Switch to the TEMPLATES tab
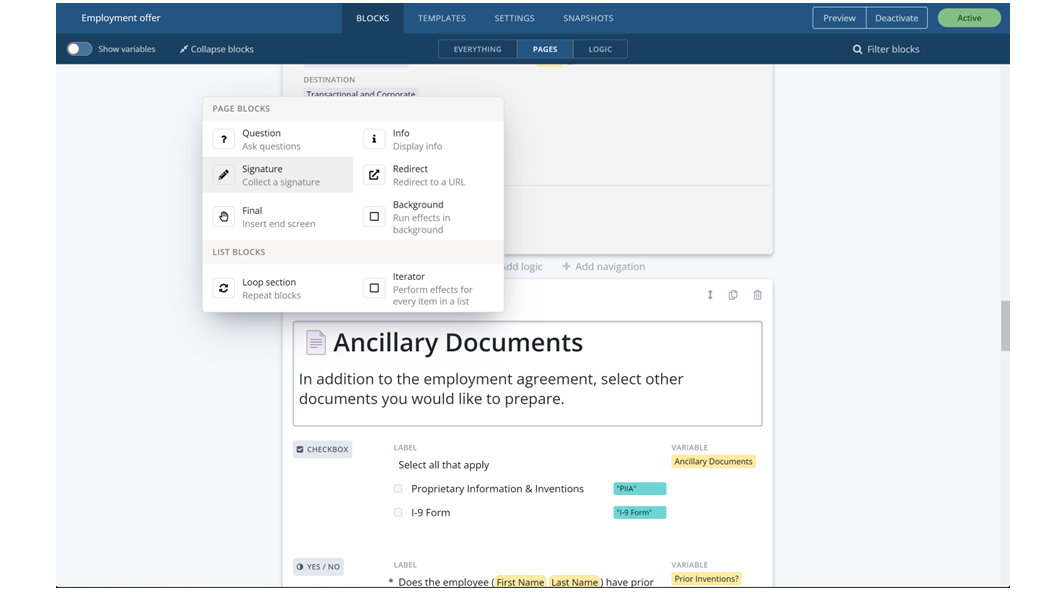1058x596 pixels. 441,17
